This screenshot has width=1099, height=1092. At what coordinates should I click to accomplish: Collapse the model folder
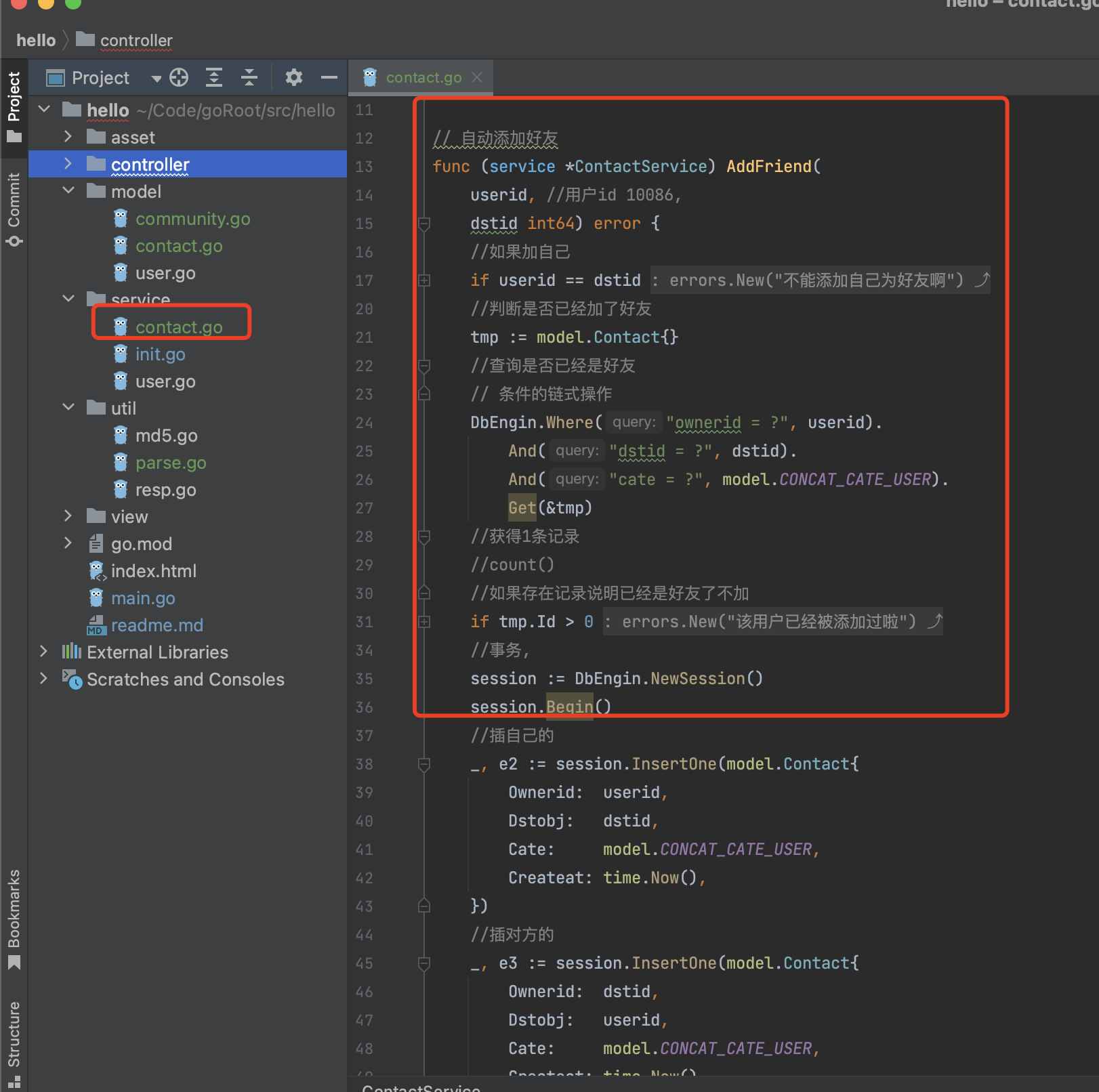68,191
